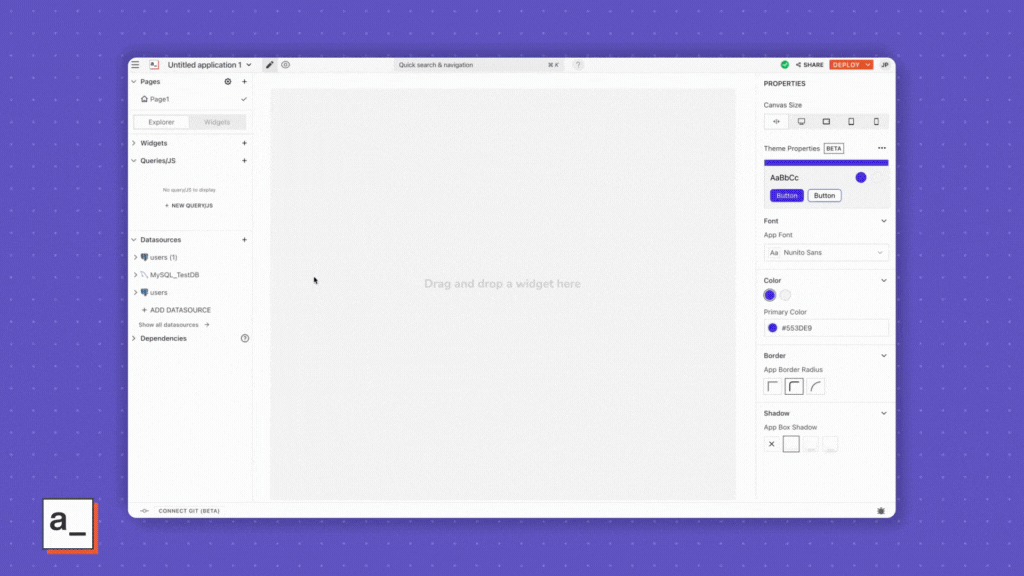
Task: Switch to edit mode with the pencil icon
Action: (x=269, y=65)
